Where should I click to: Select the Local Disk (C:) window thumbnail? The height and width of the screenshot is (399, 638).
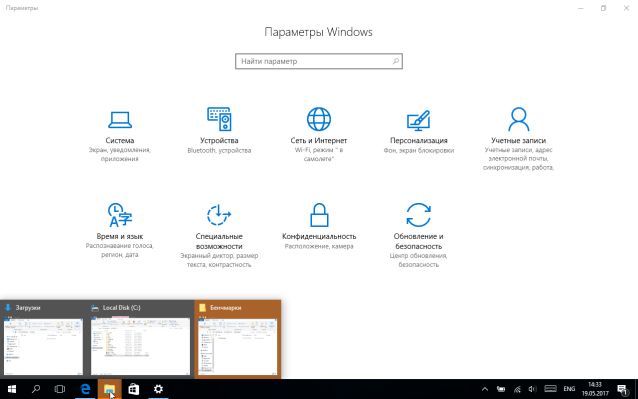140,340
